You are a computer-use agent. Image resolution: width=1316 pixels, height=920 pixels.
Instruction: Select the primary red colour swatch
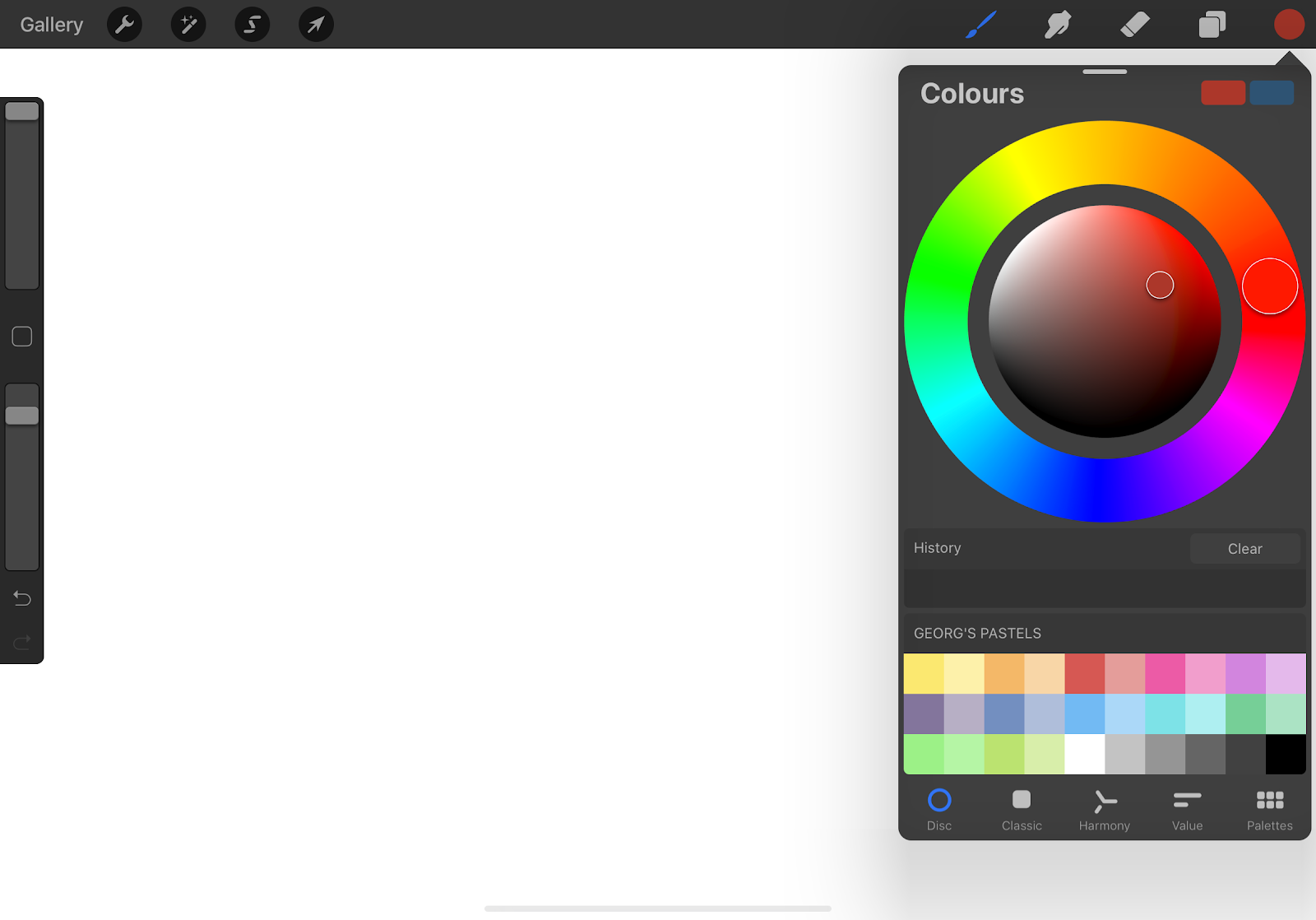coord(1223,93)
